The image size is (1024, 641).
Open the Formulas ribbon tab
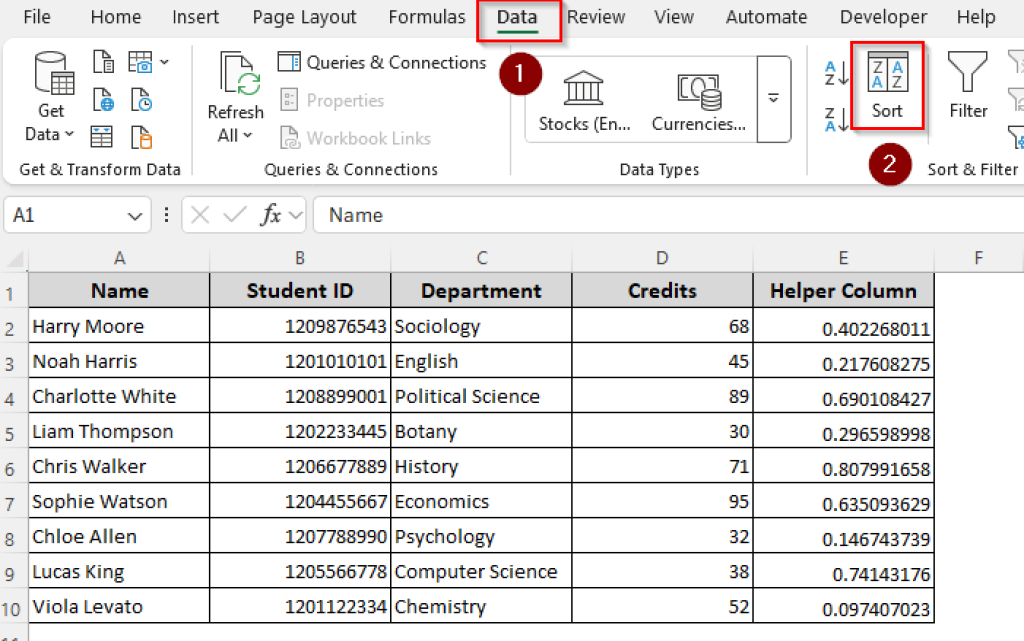tap(427, 16)
